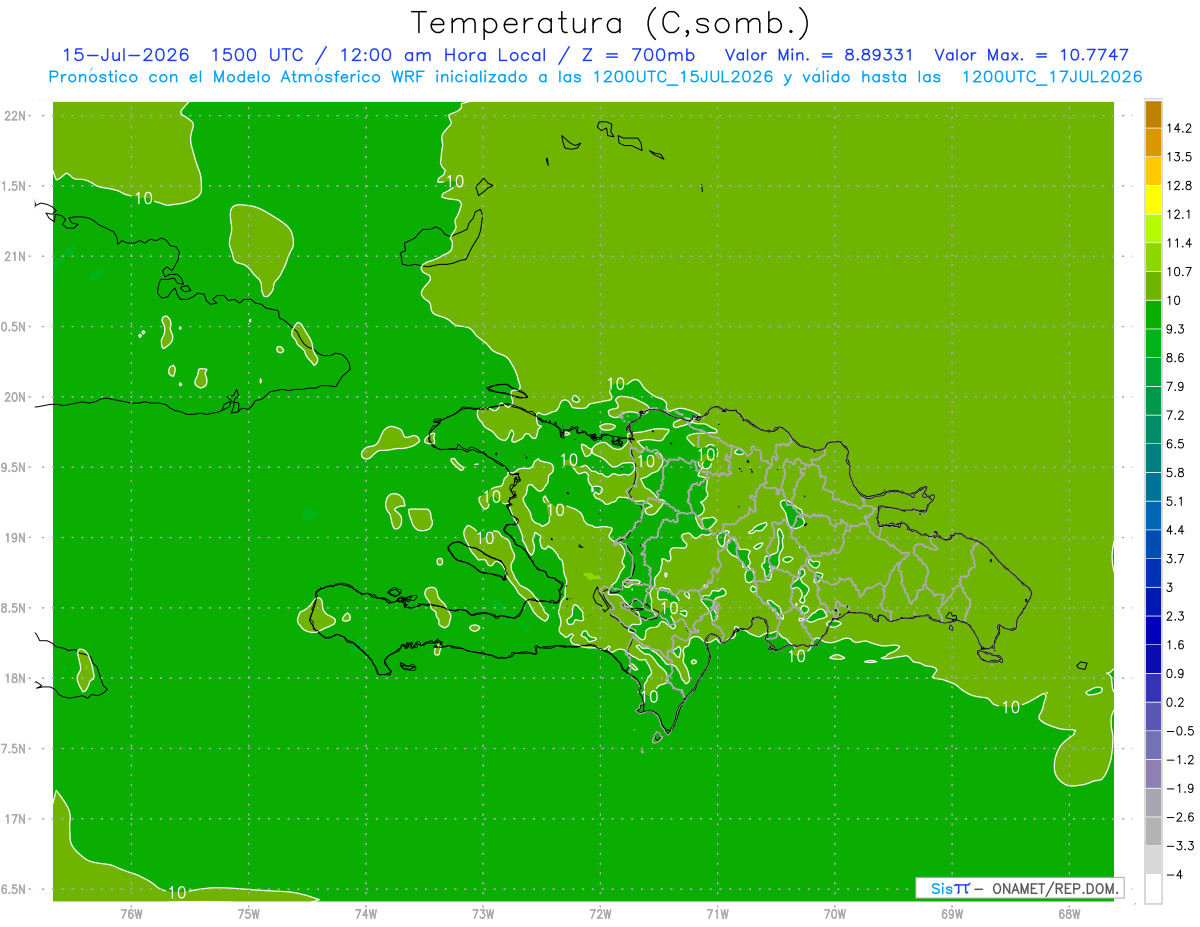Screen dimensions: 1200x927
Task: Click the "20N" latitude label
Action: 16,397
